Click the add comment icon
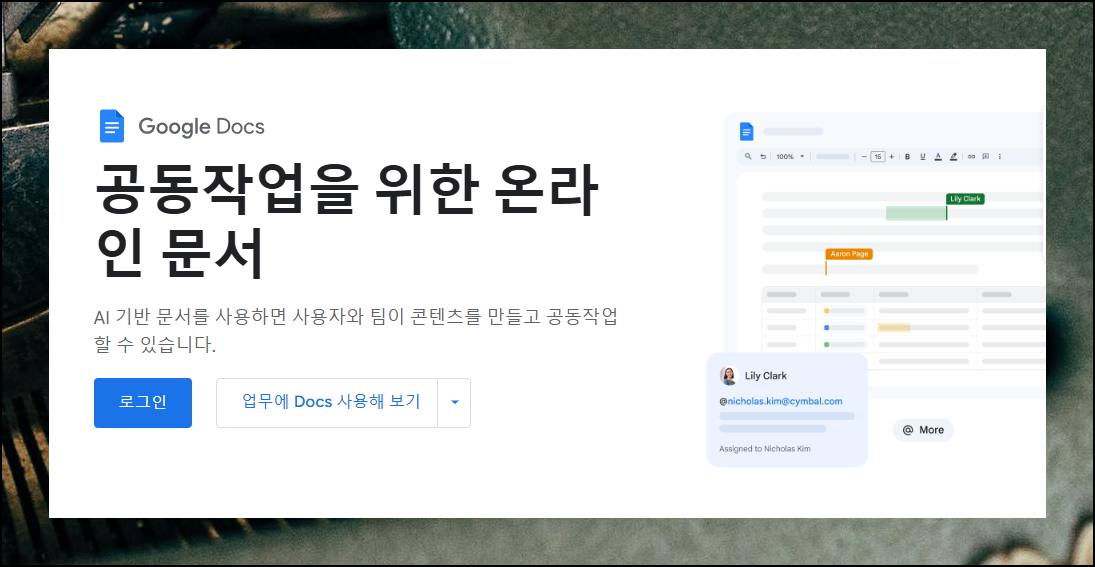The image size is (1095, 567). 985,156
